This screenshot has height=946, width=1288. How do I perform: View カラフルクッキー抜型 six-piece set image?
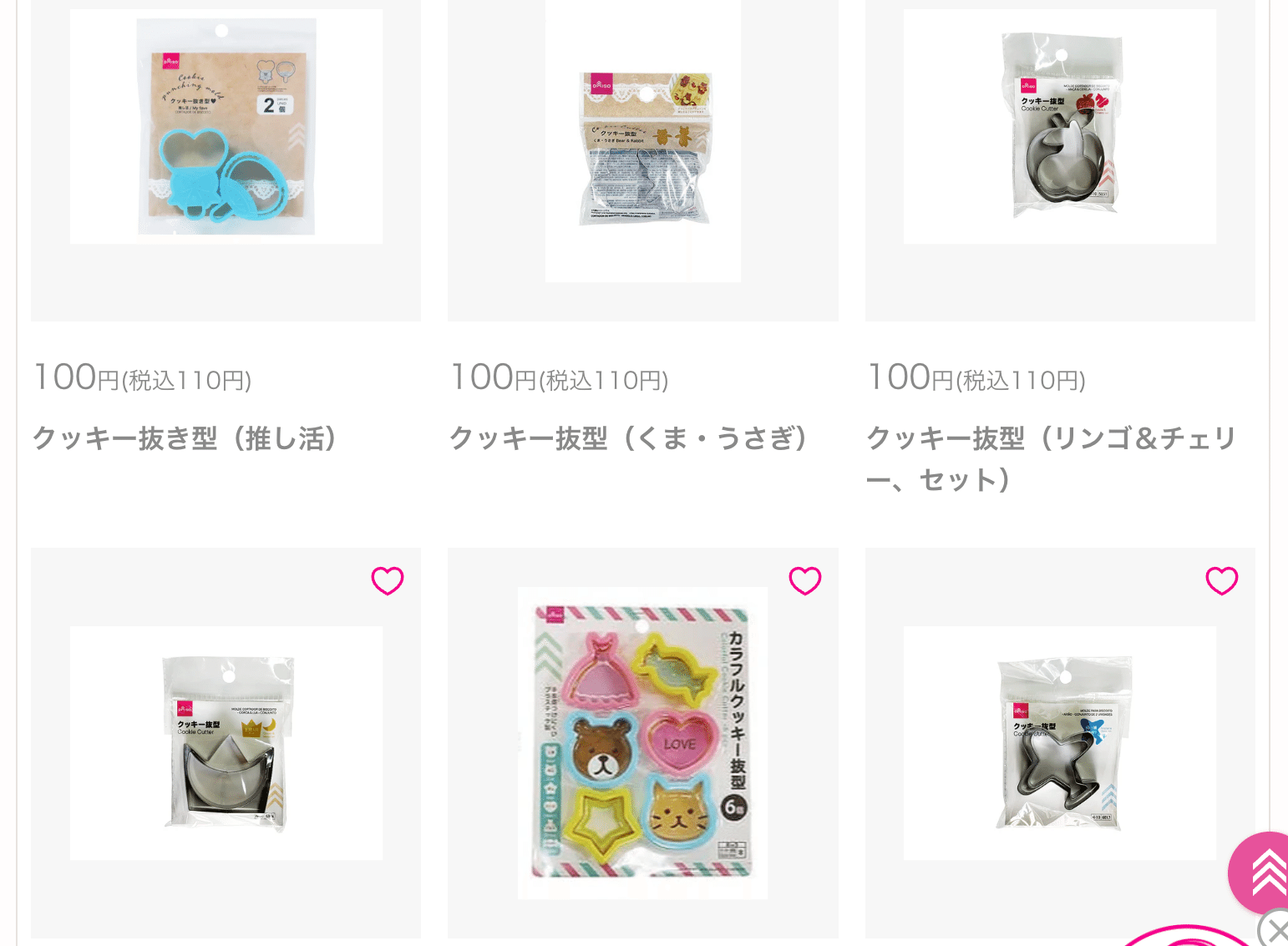coord(642,743)
